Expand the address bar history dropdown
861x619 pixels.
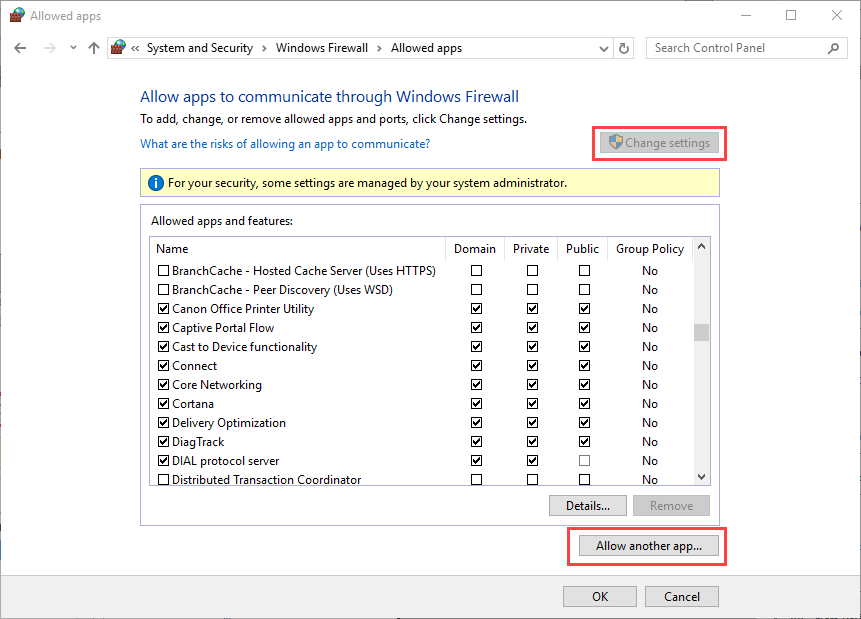pyautogui.click(x=604, y=48)
